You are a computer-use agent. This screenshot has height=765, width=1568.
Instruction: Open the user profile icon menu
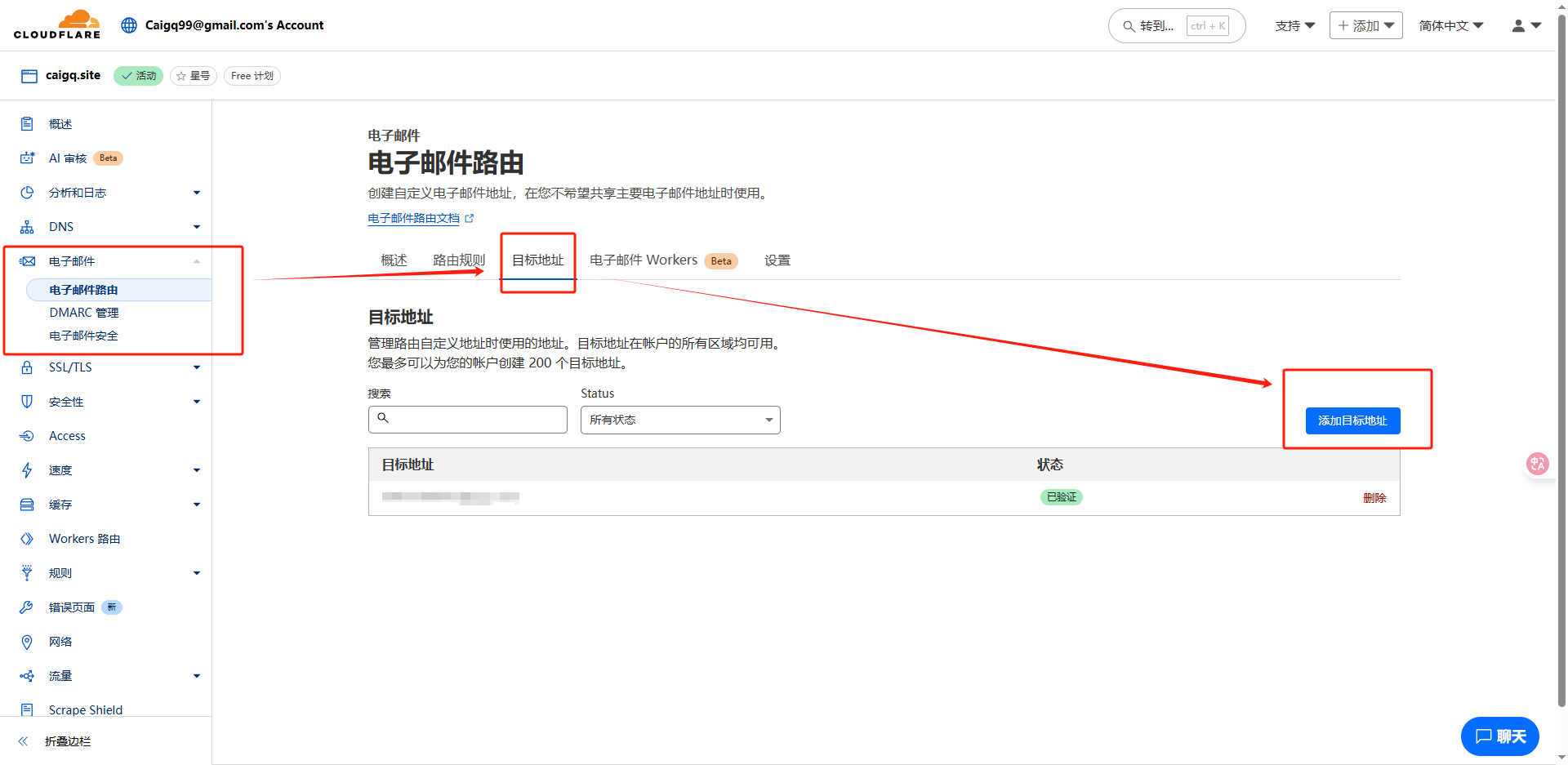tap(1525, 25)
